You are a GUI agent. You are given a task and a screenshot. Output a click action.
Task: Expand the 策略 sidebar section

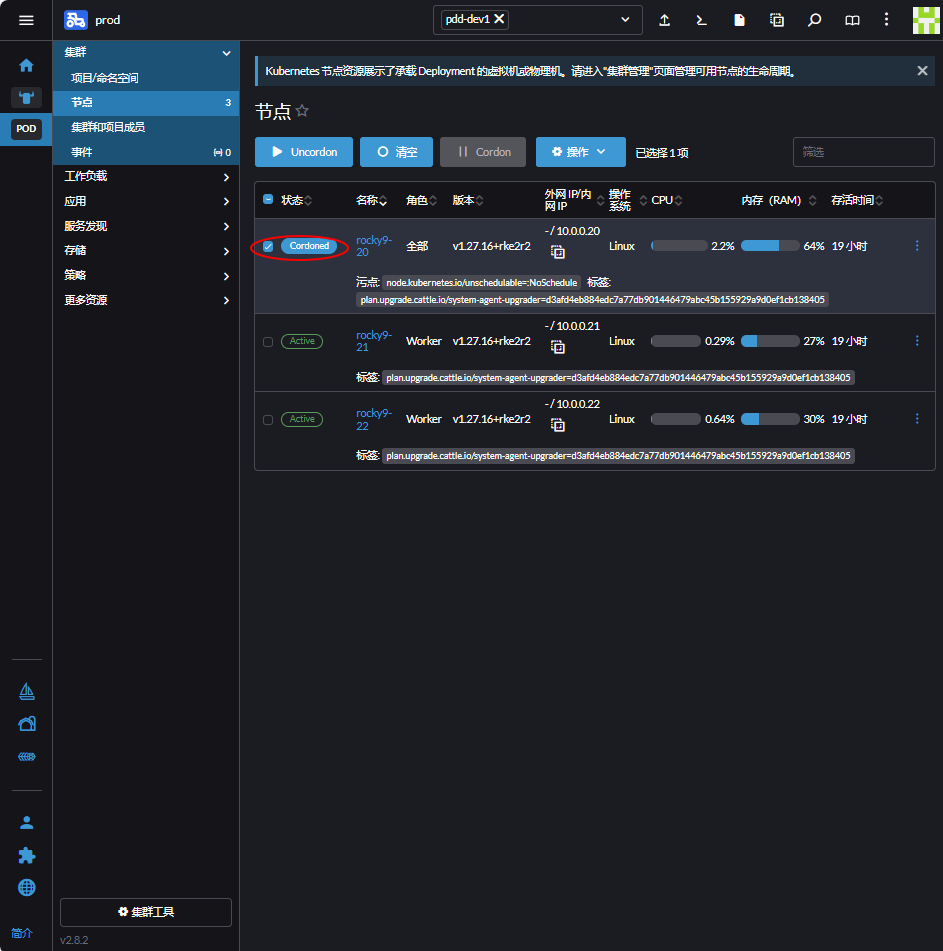click(x=226, y=276)
